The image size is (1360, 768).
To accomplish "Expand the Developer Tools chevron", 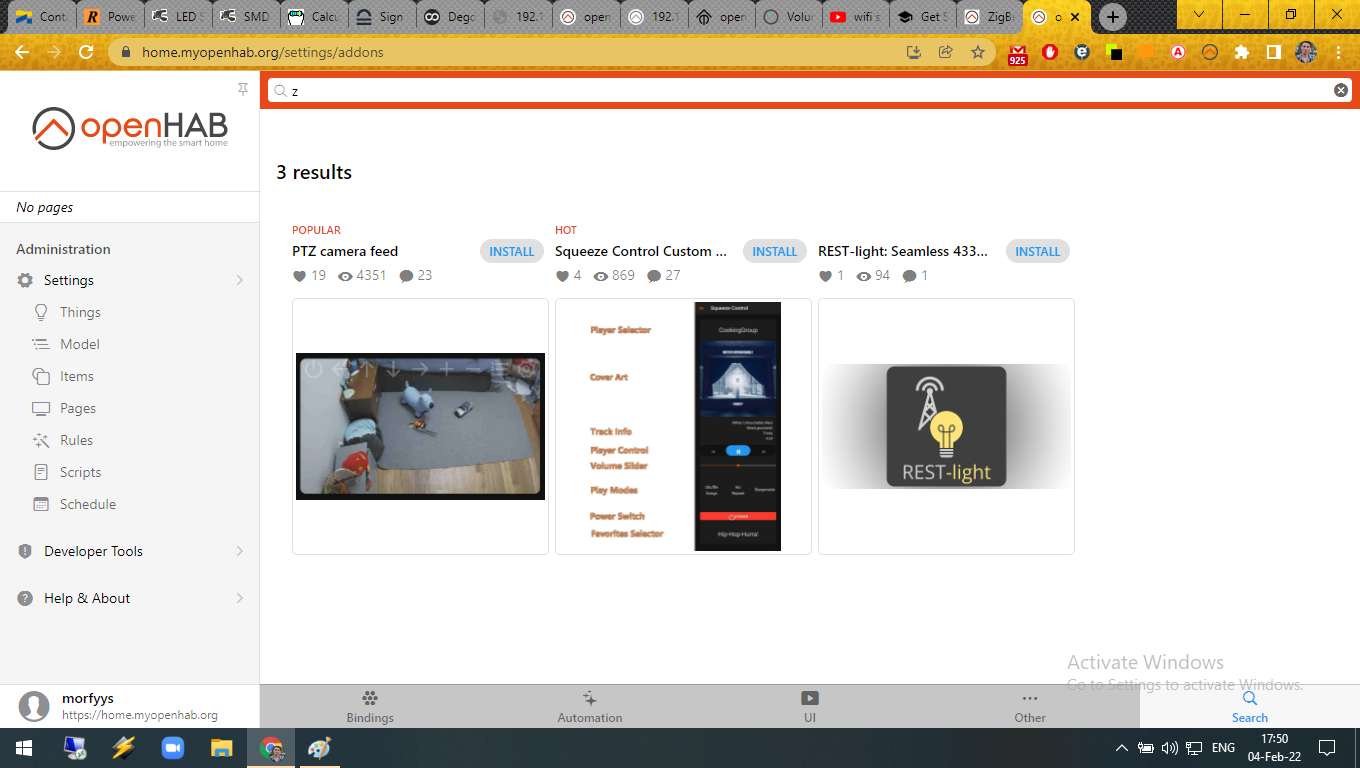I will pyautogui.click(x=240, y=551).
